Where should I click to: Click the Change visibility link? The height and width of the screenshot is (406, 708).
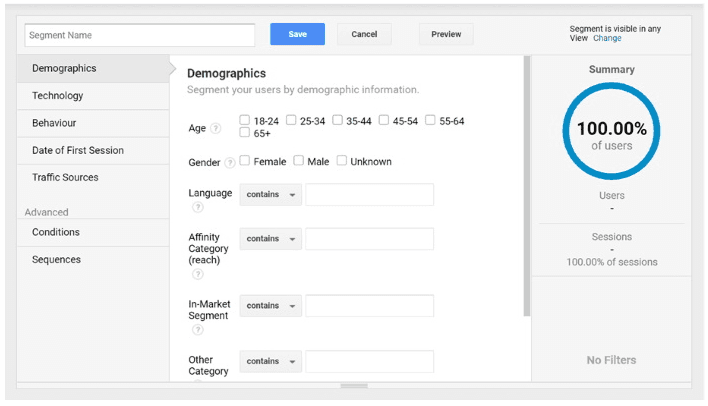607,38
